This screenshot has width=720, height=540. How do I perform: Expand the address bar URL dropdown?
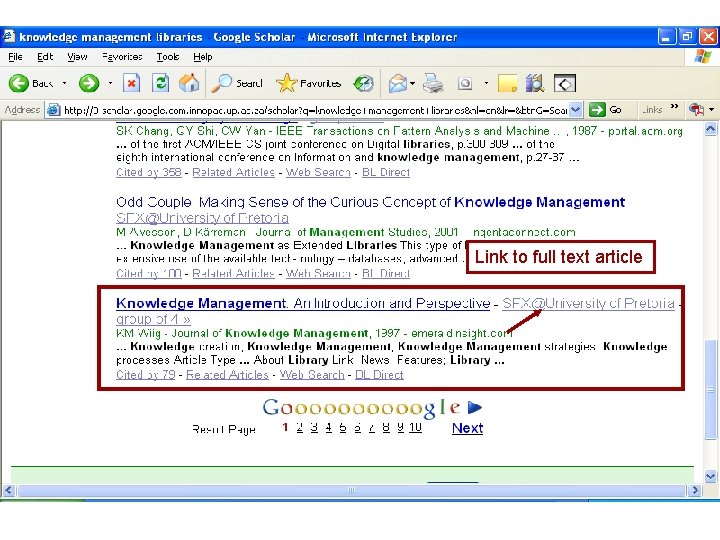(x=575, y=110)
